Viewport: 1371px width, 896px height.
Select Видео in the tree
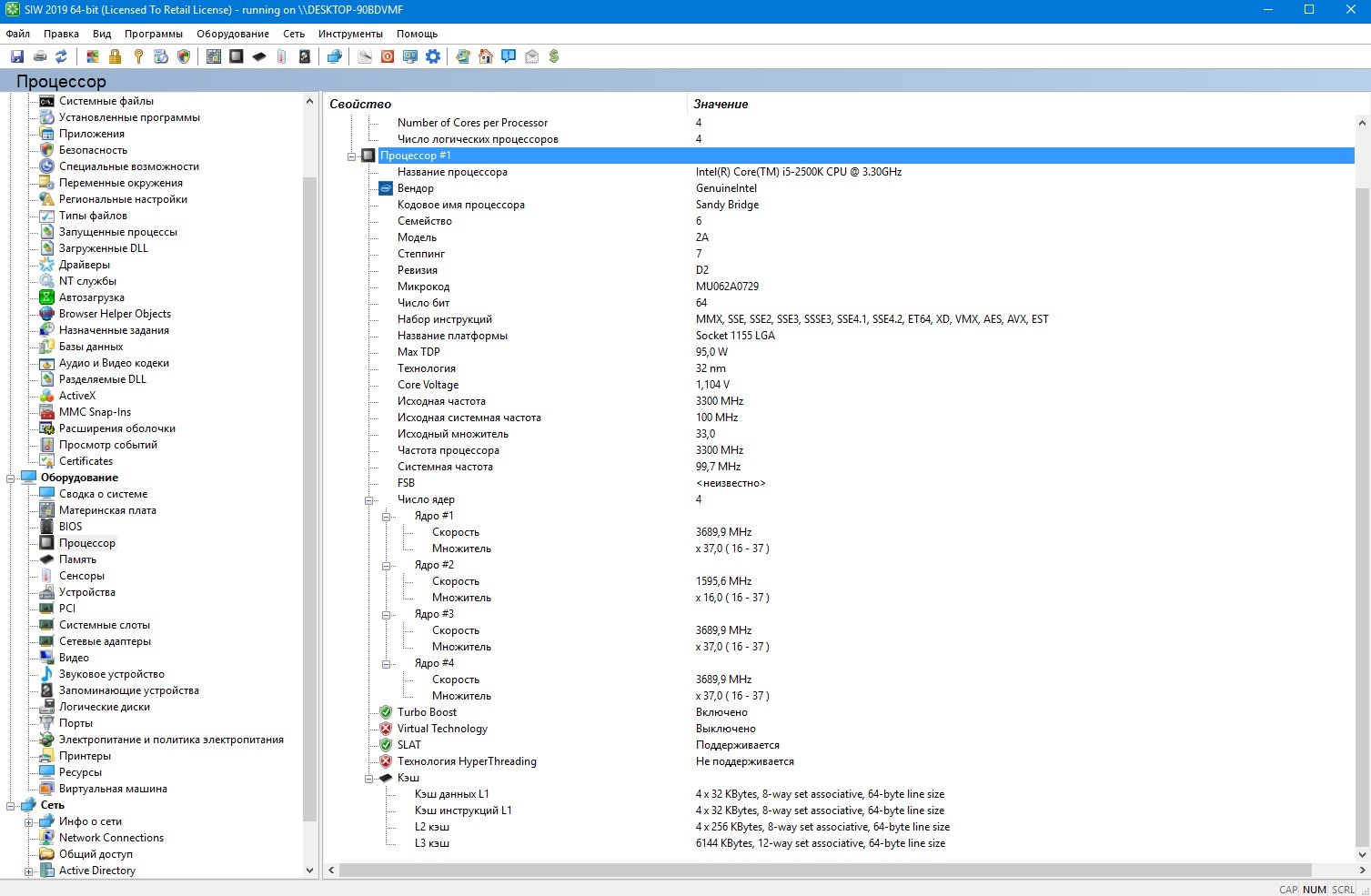pos(74,658)
